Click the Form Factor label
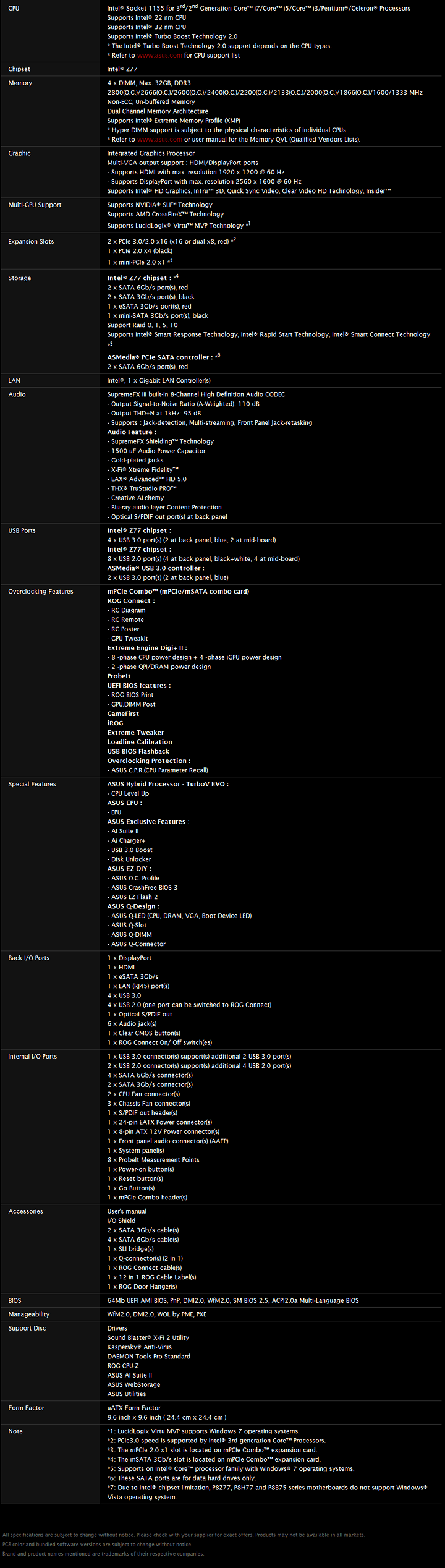The width and height of the screenshot is (445, 1568). click(x=27, y=1408)
